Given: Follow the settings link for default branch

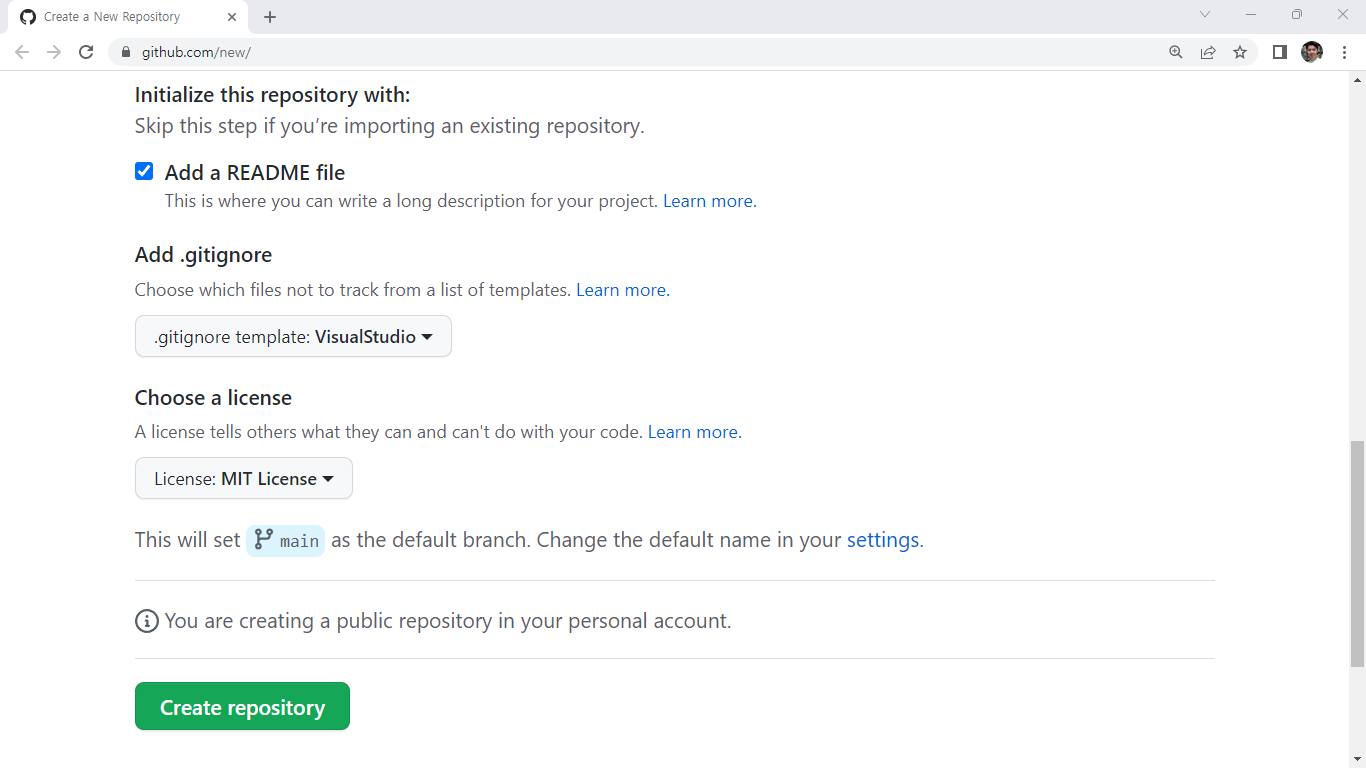Looking at the screenshot, I should point(882,540).
